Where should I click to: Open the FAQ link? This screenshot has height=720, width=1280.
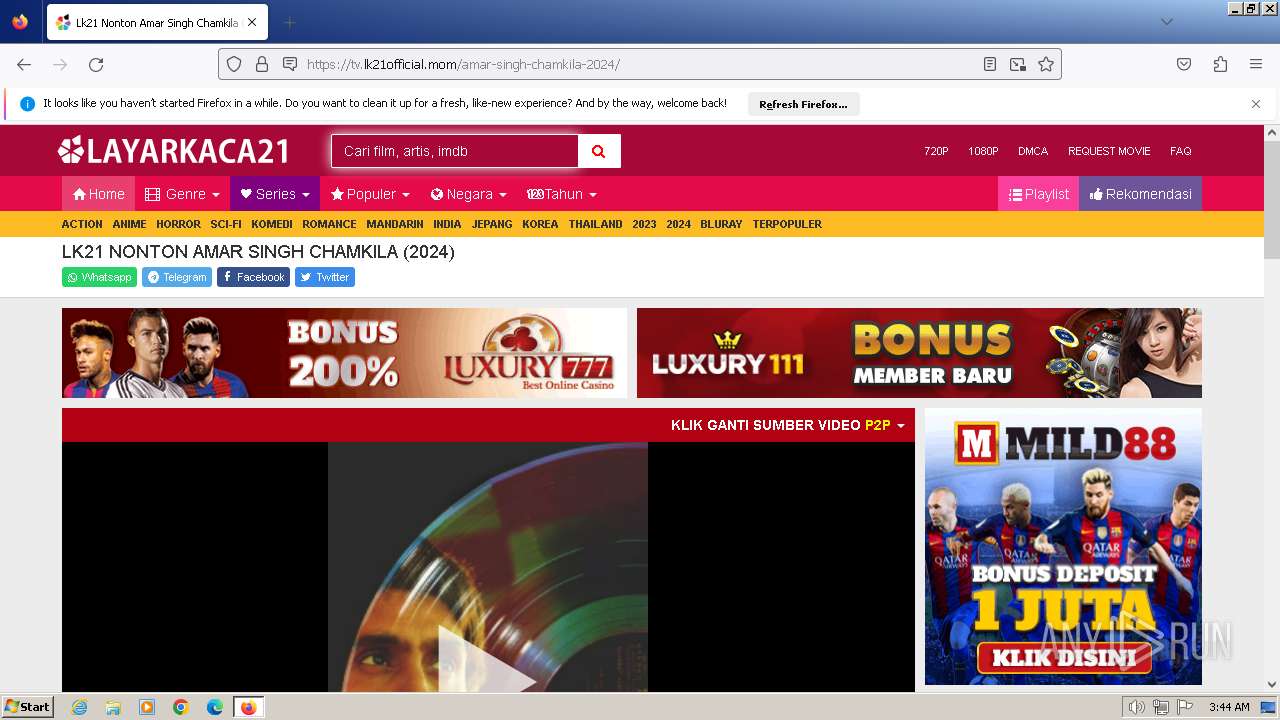coord(1181,151)
